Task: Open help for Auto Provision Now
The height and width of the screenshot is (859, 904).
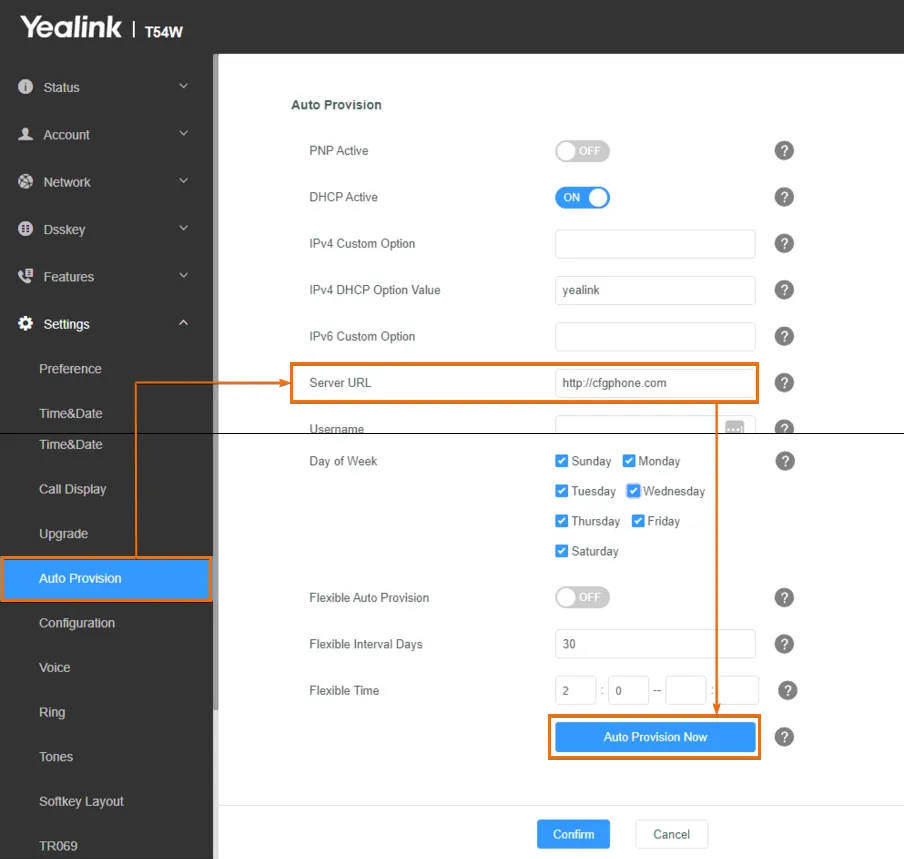Action: click(784, 737)
